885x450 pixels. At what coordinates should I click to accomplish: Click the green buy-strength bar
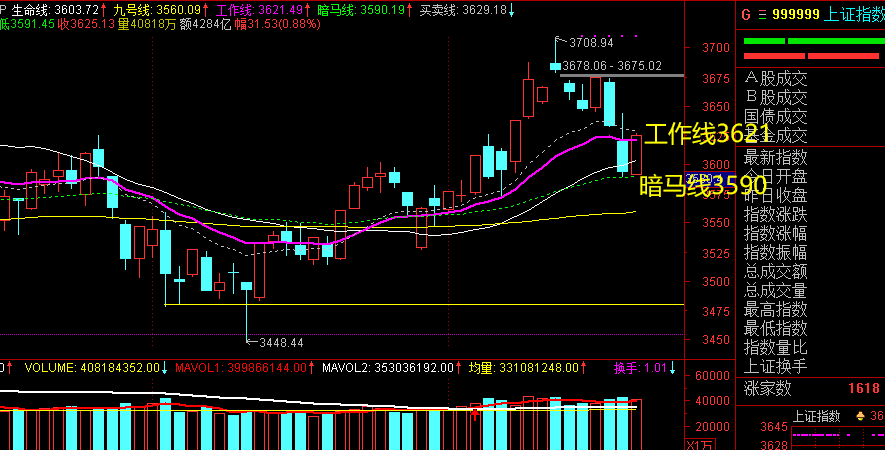point(814,41)
